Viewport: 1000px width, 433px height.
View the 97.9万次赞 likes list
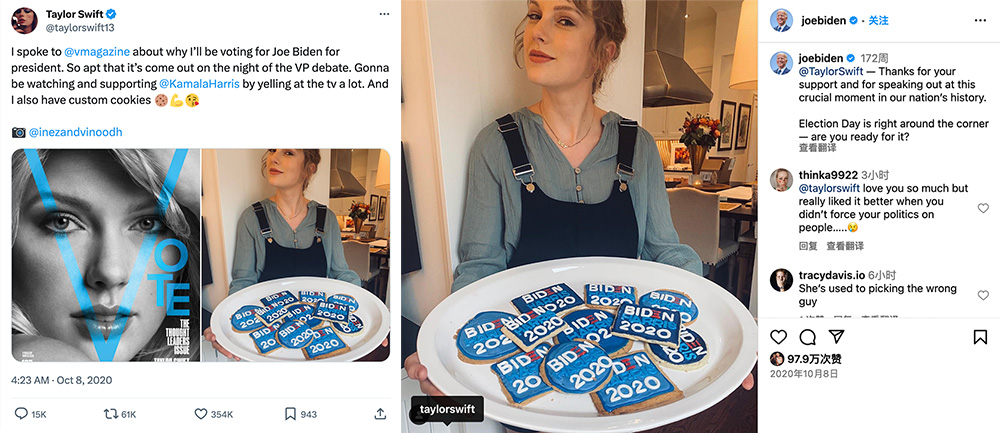pos(814,359)
